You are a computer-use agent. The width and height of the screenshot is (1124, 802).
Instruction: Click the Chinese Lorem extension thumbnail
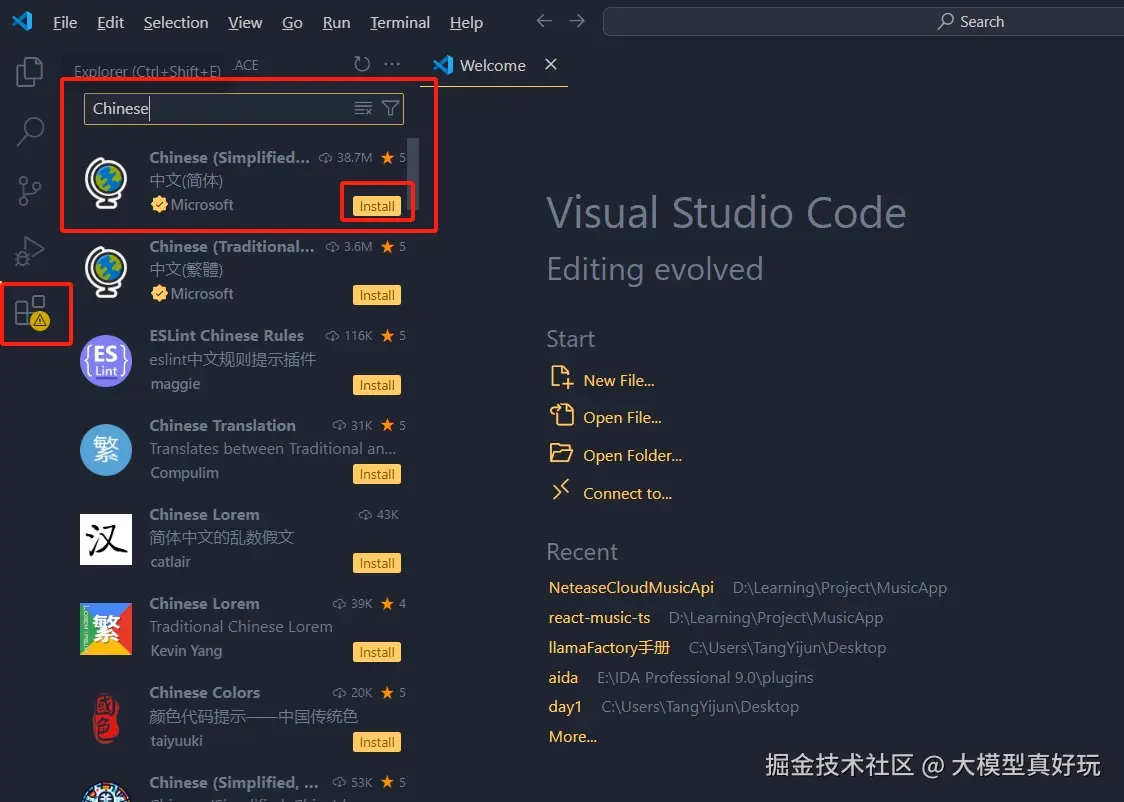[105, 539]
